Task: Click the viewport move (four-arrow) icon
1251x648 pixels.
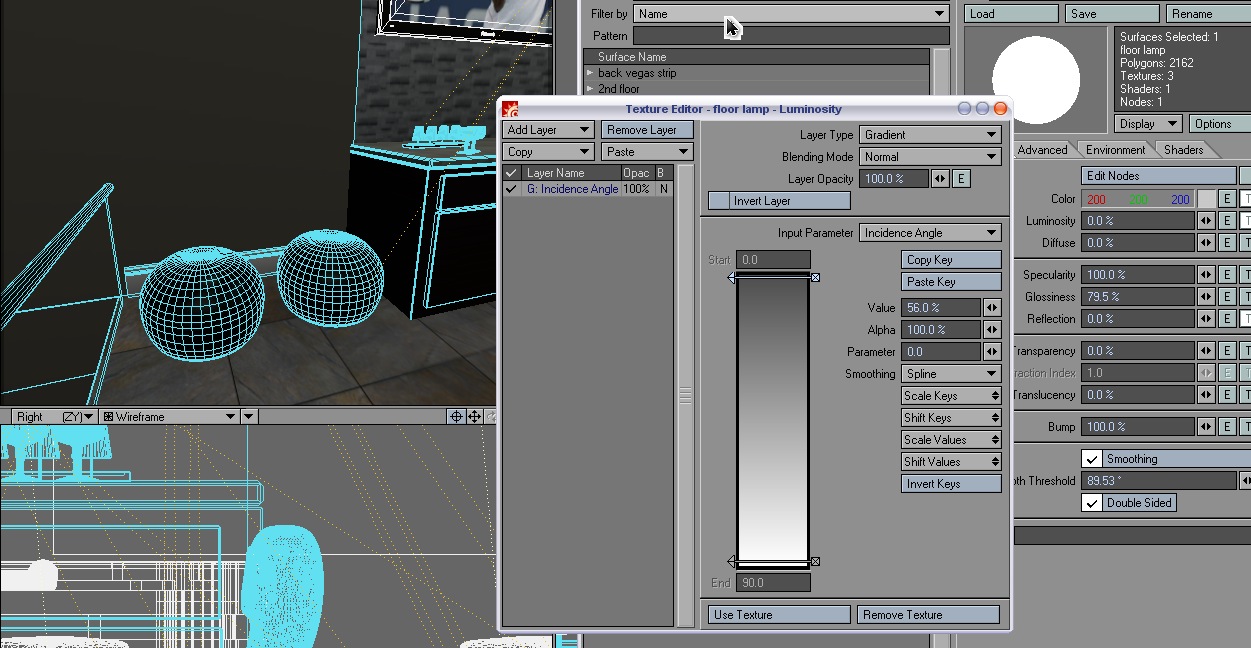Action: point(475,417)
